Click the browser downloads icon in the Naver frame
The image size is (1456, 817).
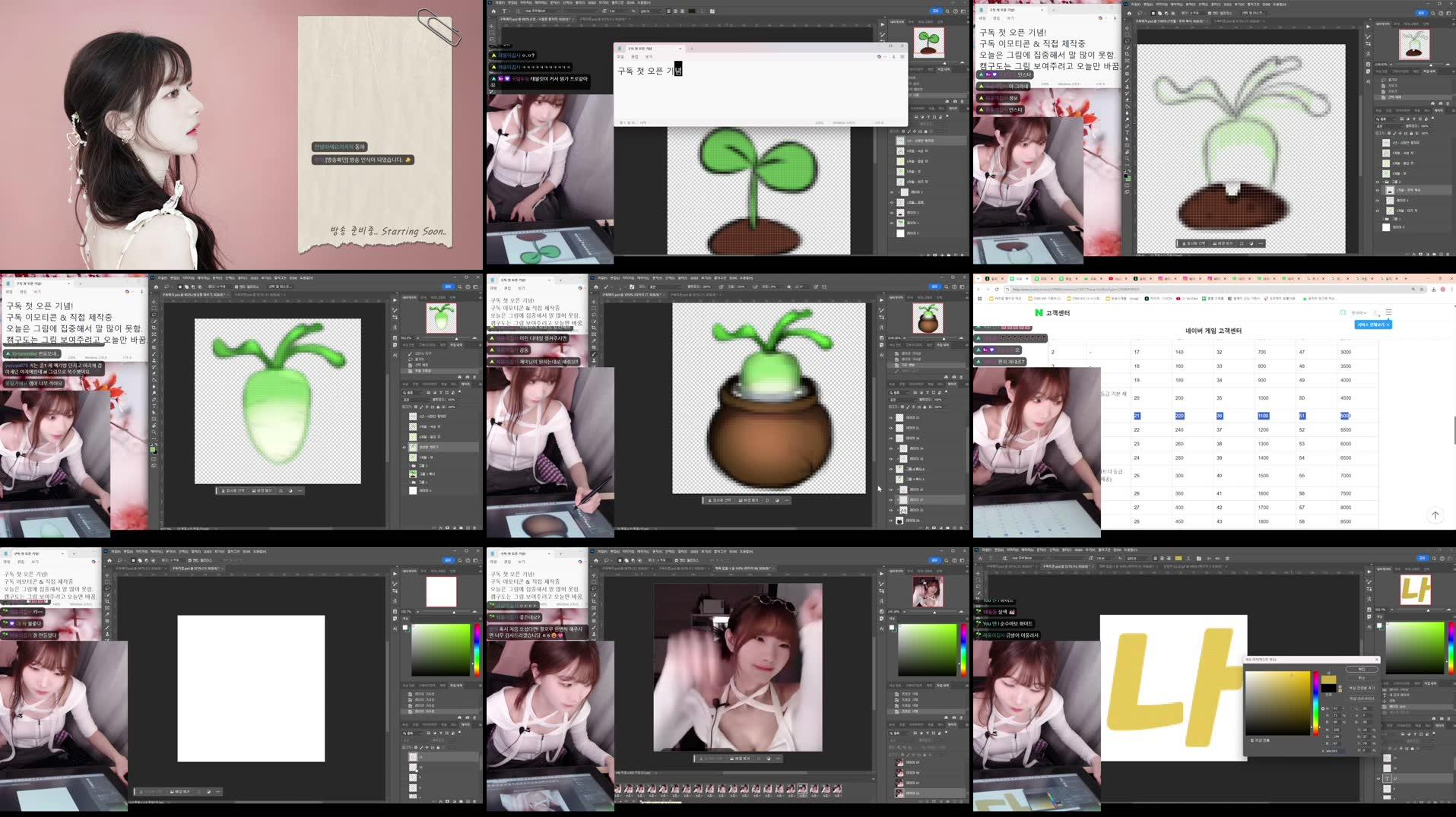click(1433, 289)
